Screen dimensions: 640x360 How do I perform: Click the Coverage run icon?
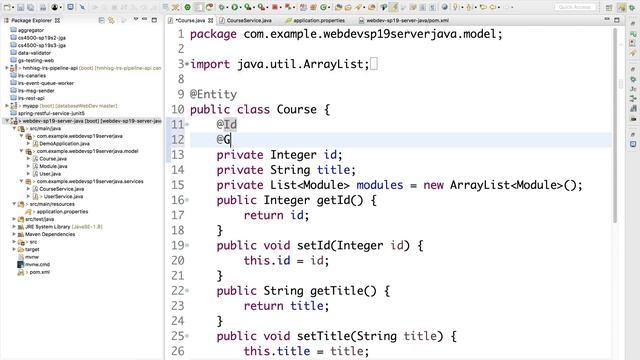pyautogui.click(x=247, y=7)
